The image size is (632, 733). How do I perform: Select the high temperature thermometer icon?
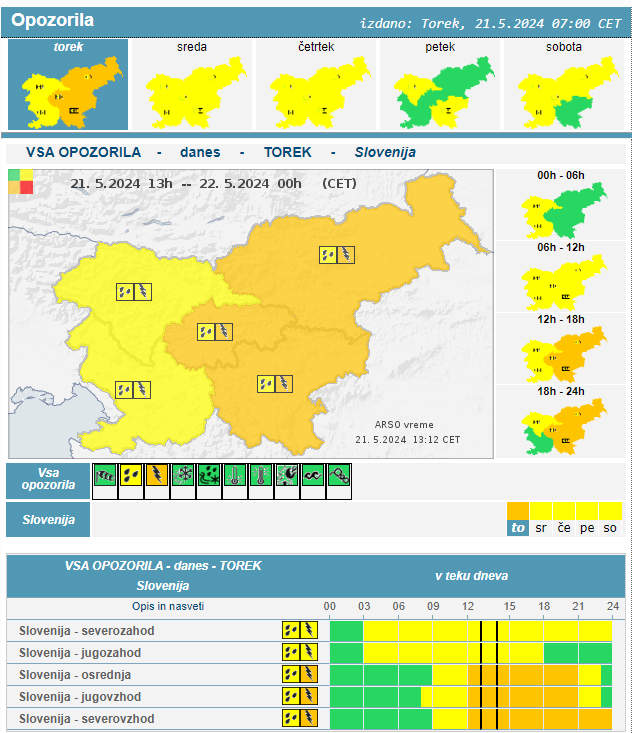pos(261,476)
